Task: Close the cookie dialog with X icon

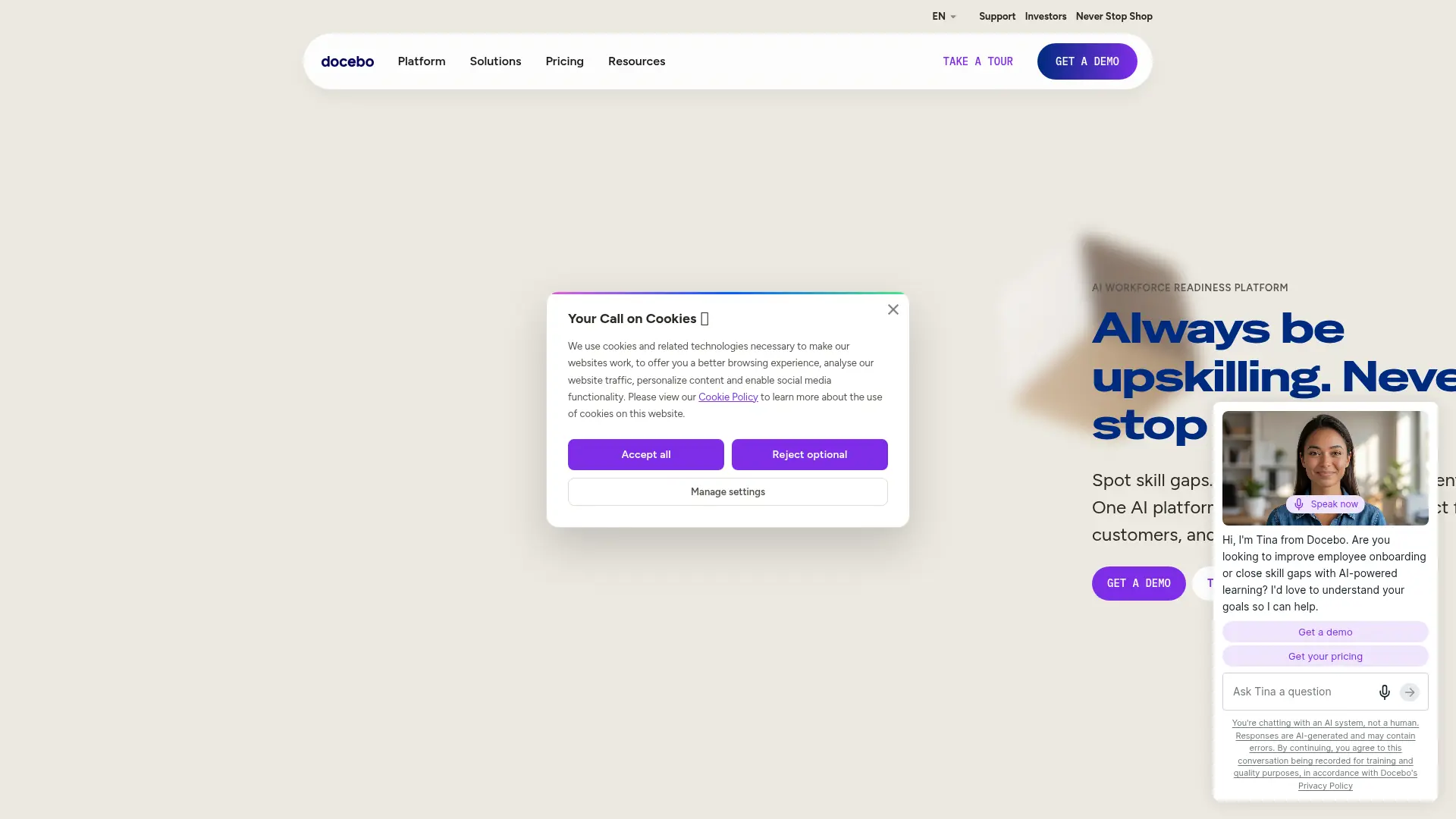Action: [893, 309]
